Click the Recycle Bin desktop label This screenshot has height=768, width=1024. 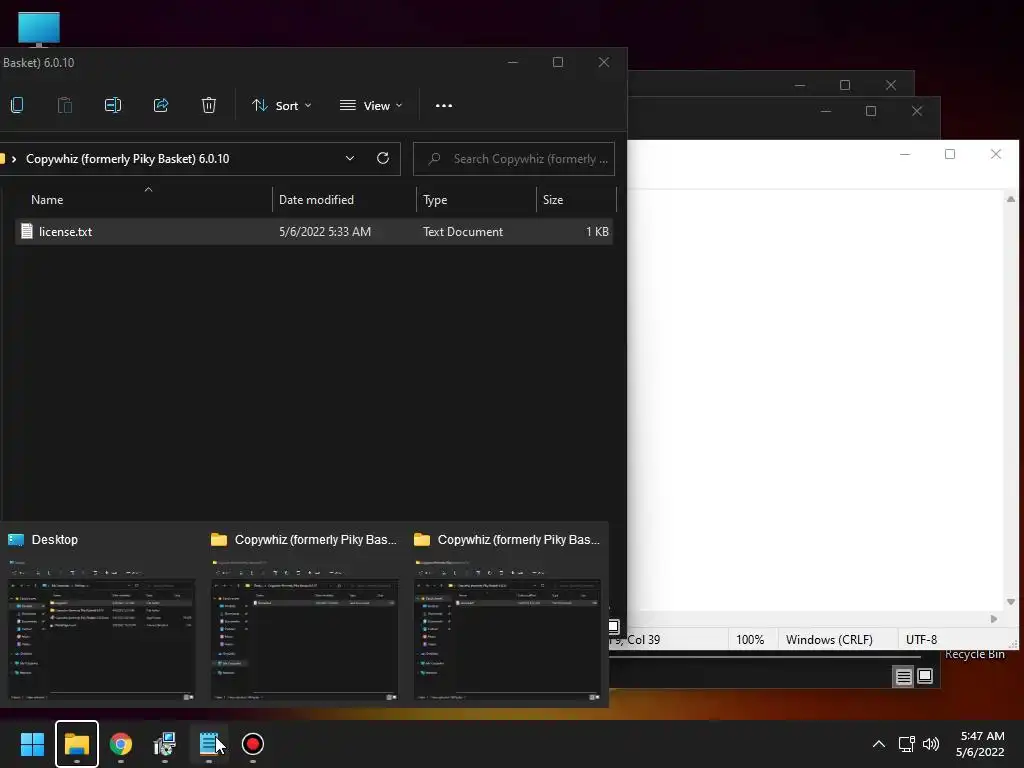[974, 654]
